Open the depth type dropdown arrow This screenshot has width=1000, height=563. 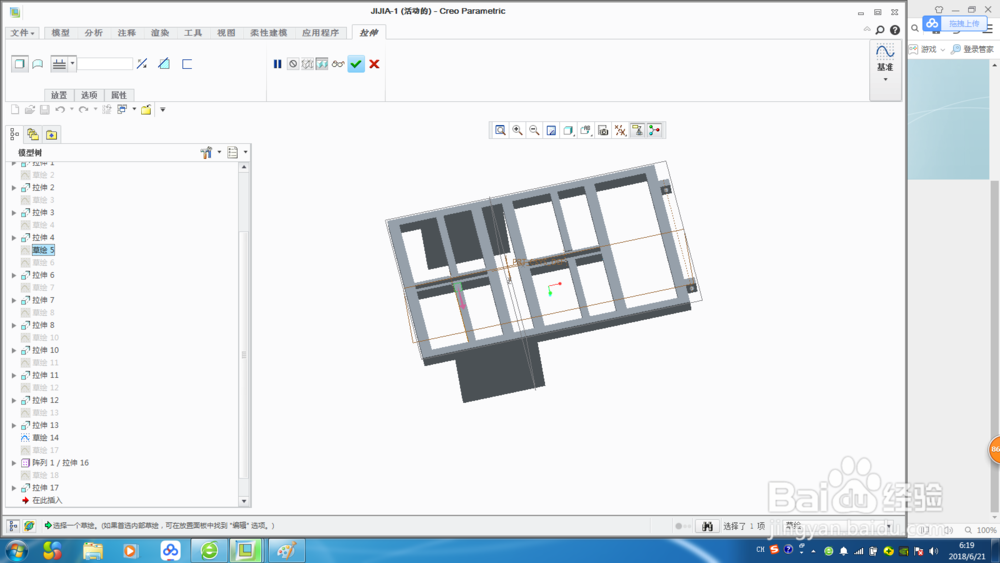73,64
